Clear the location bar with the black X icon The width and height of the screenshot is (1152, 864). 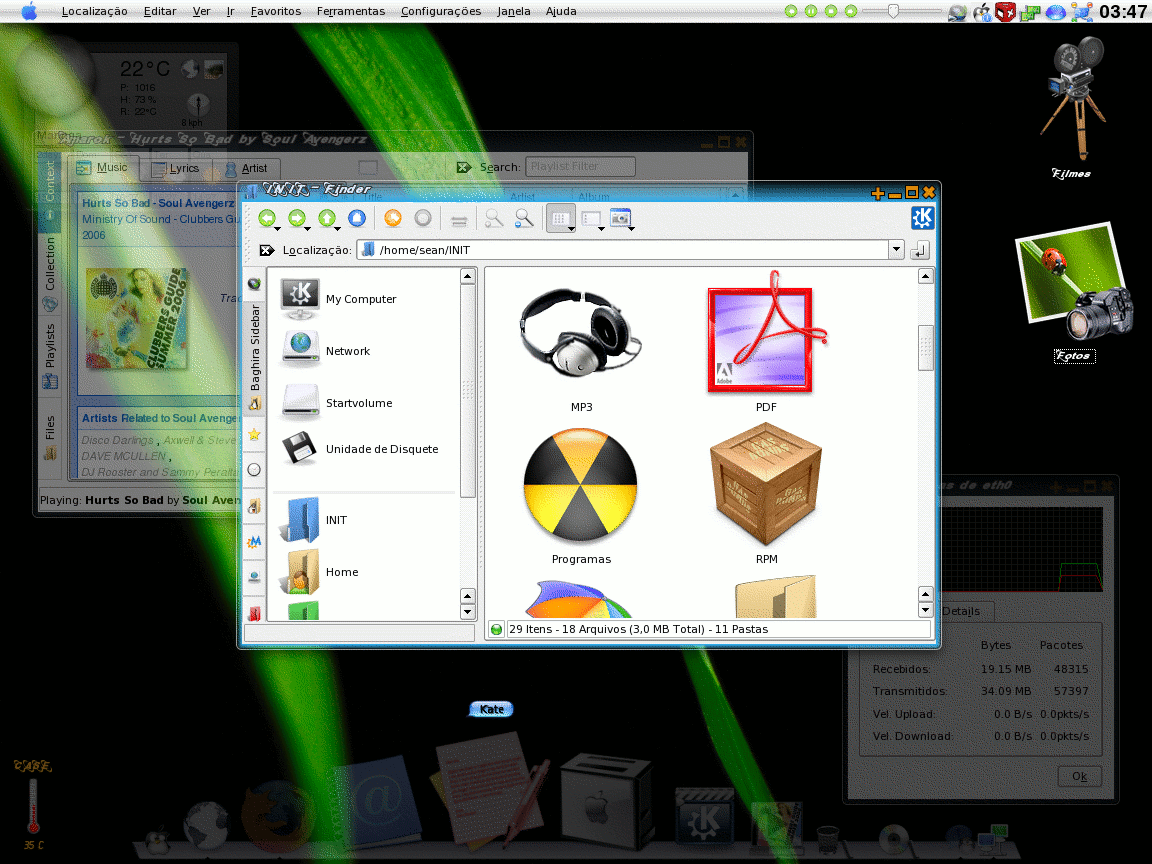tap(267, 251)
